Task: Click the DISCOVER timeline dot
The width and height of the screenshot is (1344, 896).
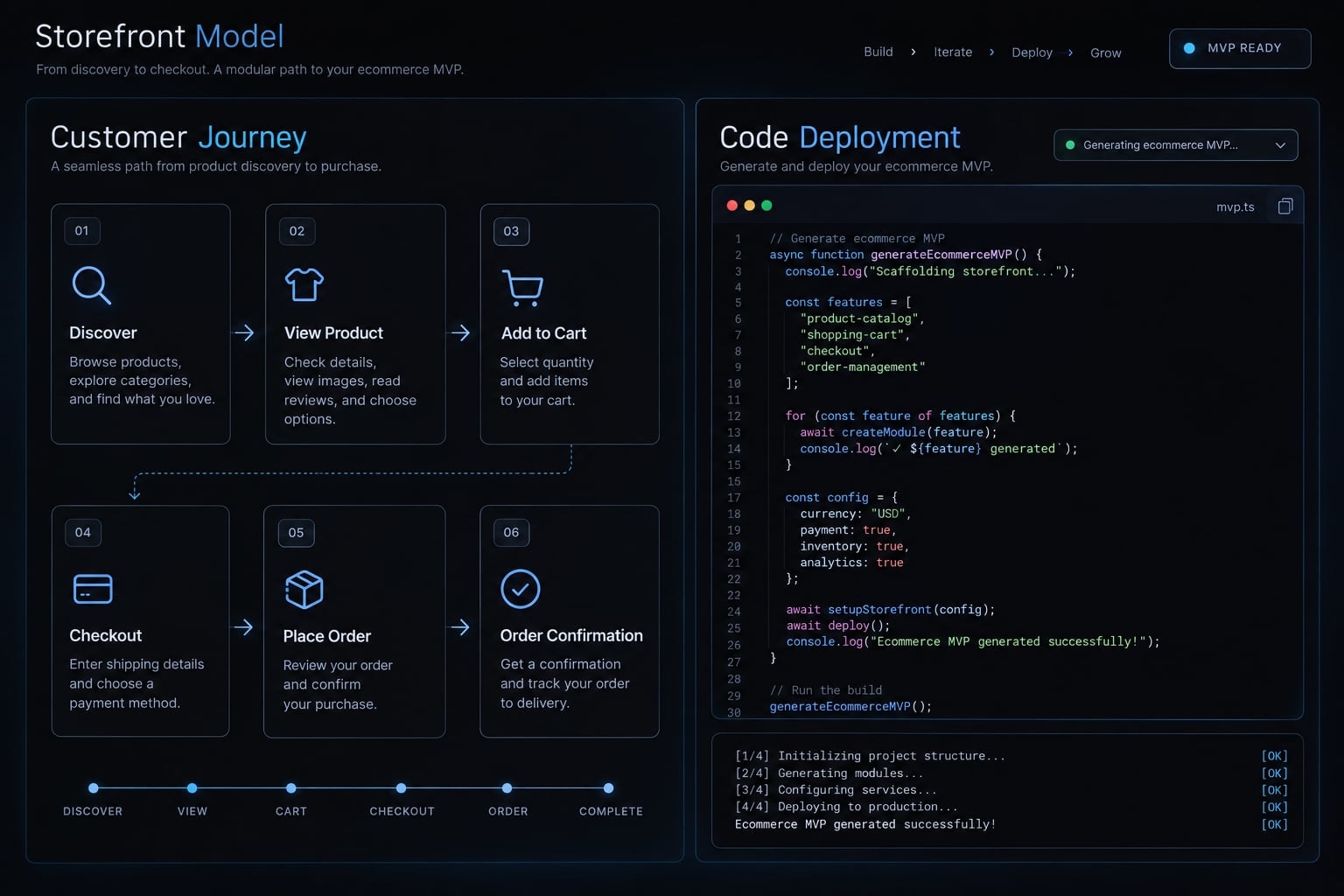Action: tap(94, 788)
